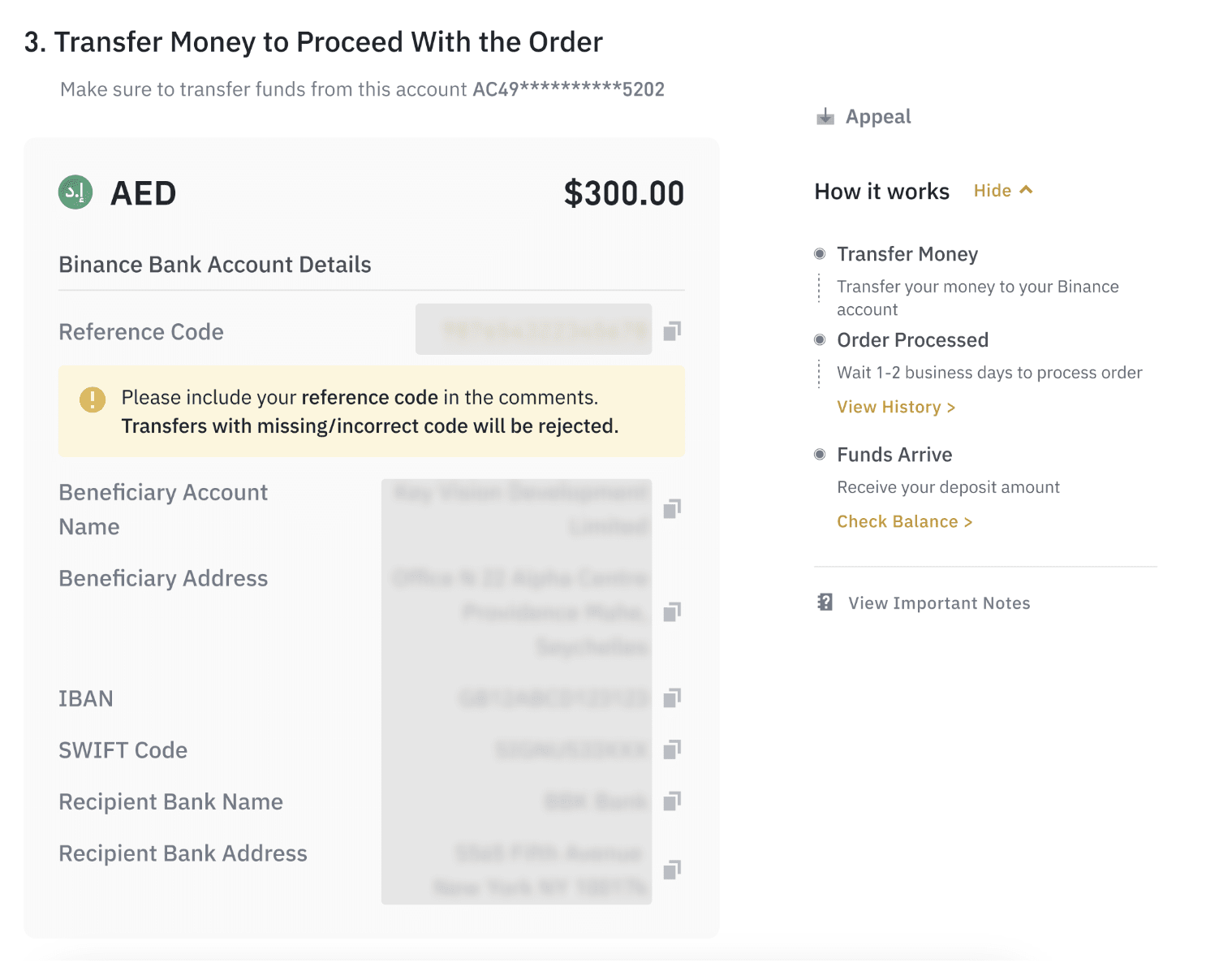This screenshot has width=1232, height=963.
Task: Click the Appeal download icon
Action: tap(825, 117)
